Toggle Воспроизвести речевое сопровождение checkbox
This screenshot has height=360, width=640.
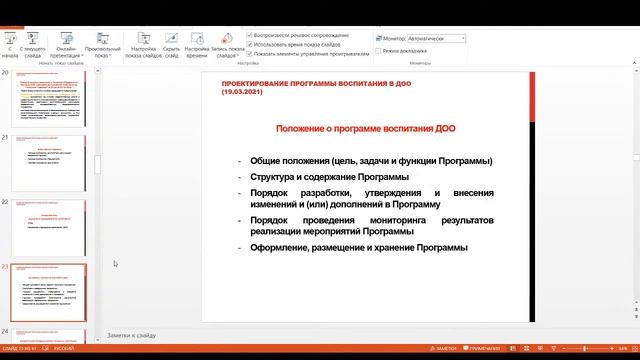[249, 35]
